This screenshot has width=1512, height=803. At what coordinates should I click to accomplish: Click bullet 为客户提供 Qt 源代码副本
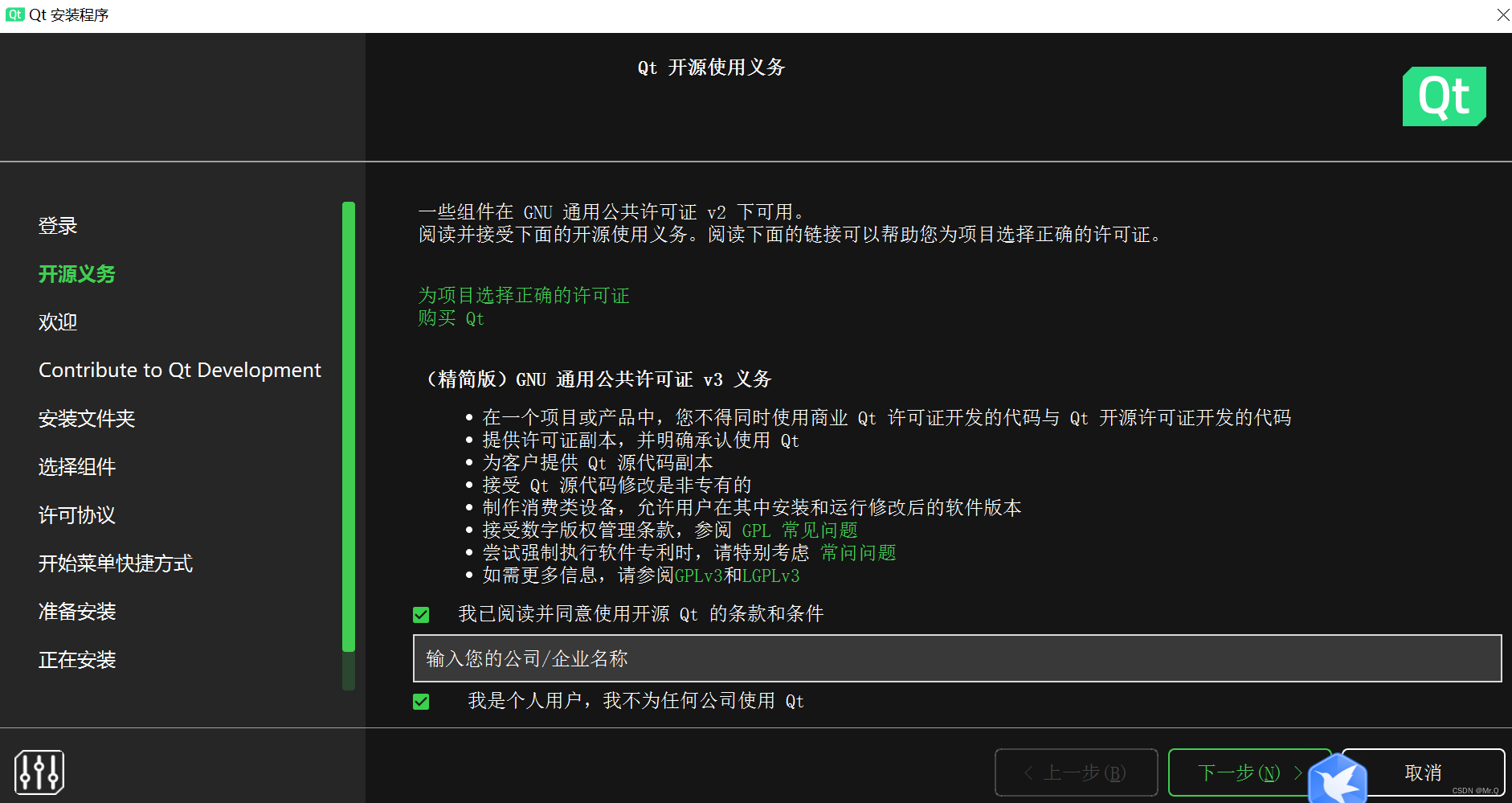(598, 463)
